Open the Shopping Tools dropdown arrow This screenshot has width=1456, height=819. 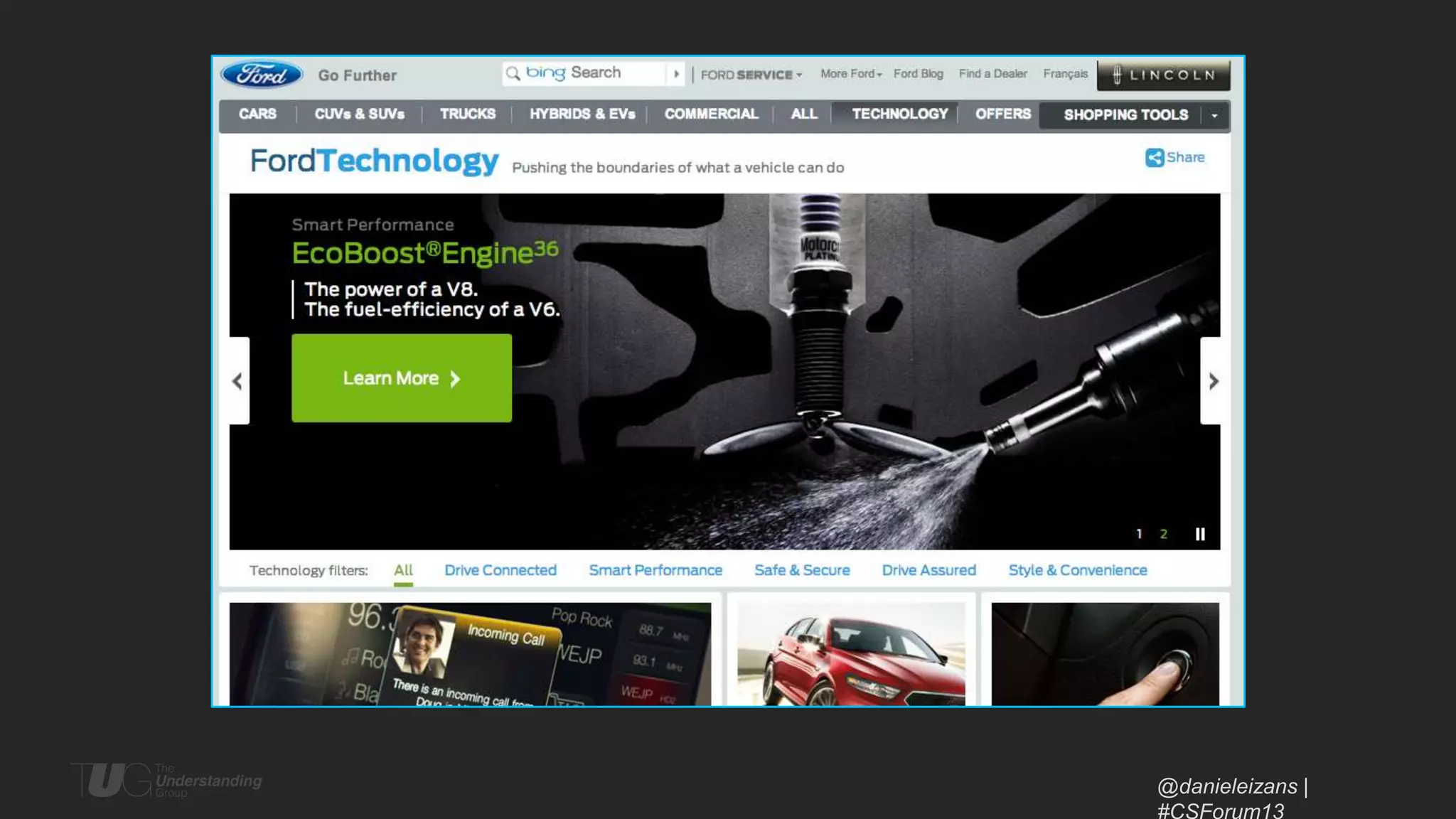click(x=1214, y=115)
